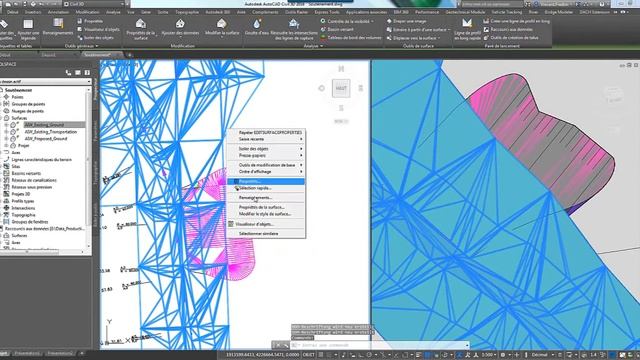Click the help icon in the toolspace header

point(87,73)
